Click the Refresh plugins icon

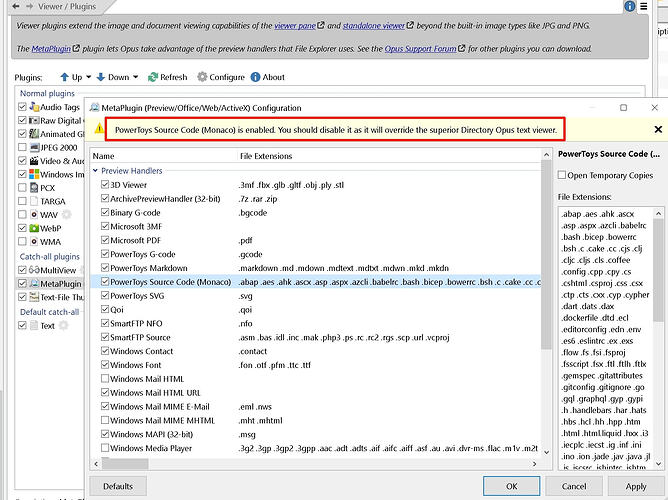pyautogui.click(x=153, y=77)
